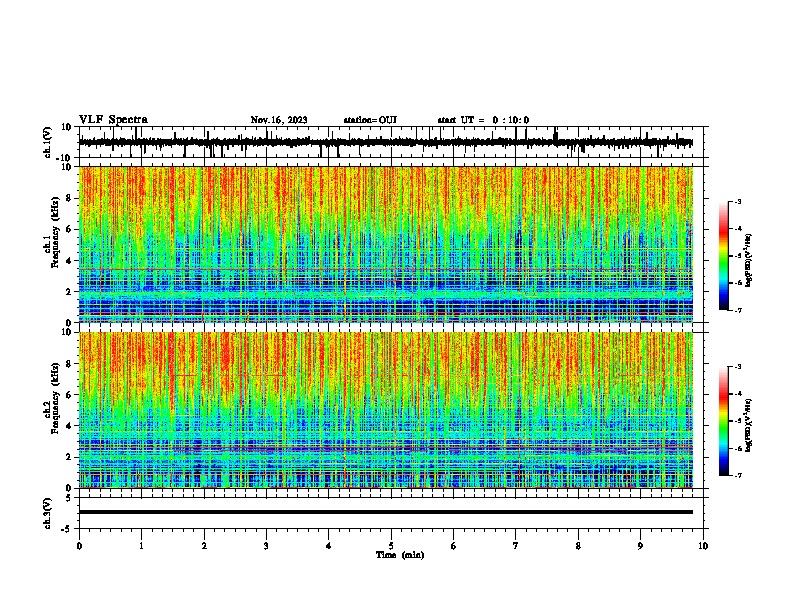This screenshot has height=612, width=792.
Task: Click inside the ch.2 frequency spectrogram panel
Action: (386, 410)
